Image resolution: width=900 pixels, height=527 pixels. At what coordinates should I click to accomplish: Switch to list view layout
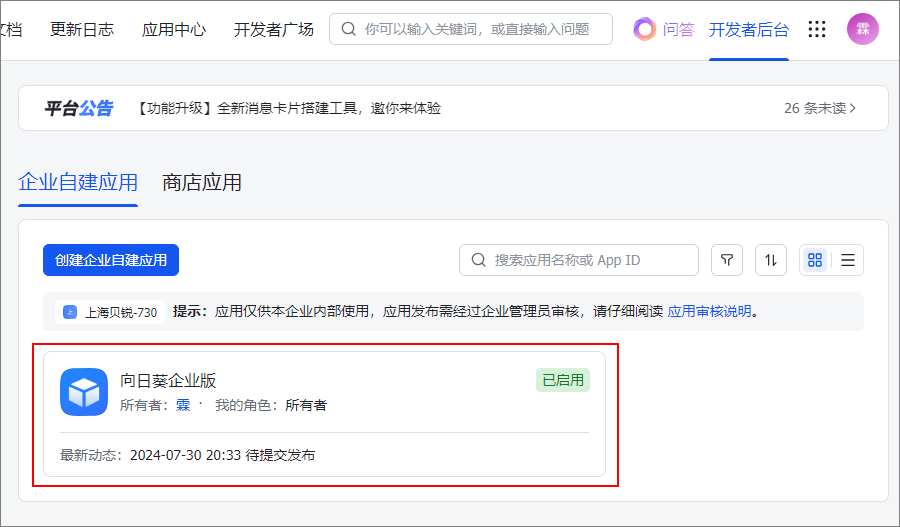point(848,260)
